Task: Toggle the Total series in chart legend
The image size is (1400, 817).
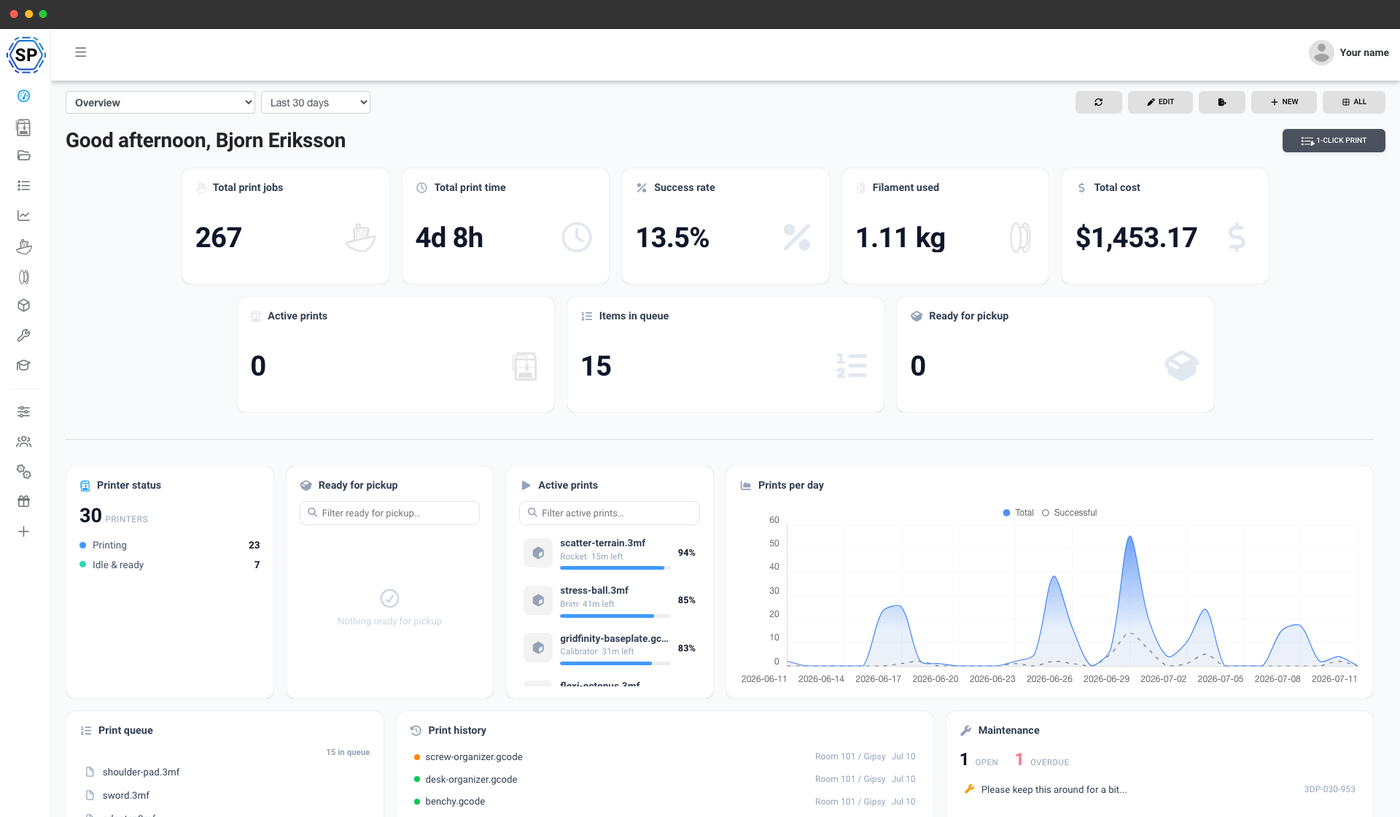Action: [1018, 513]
